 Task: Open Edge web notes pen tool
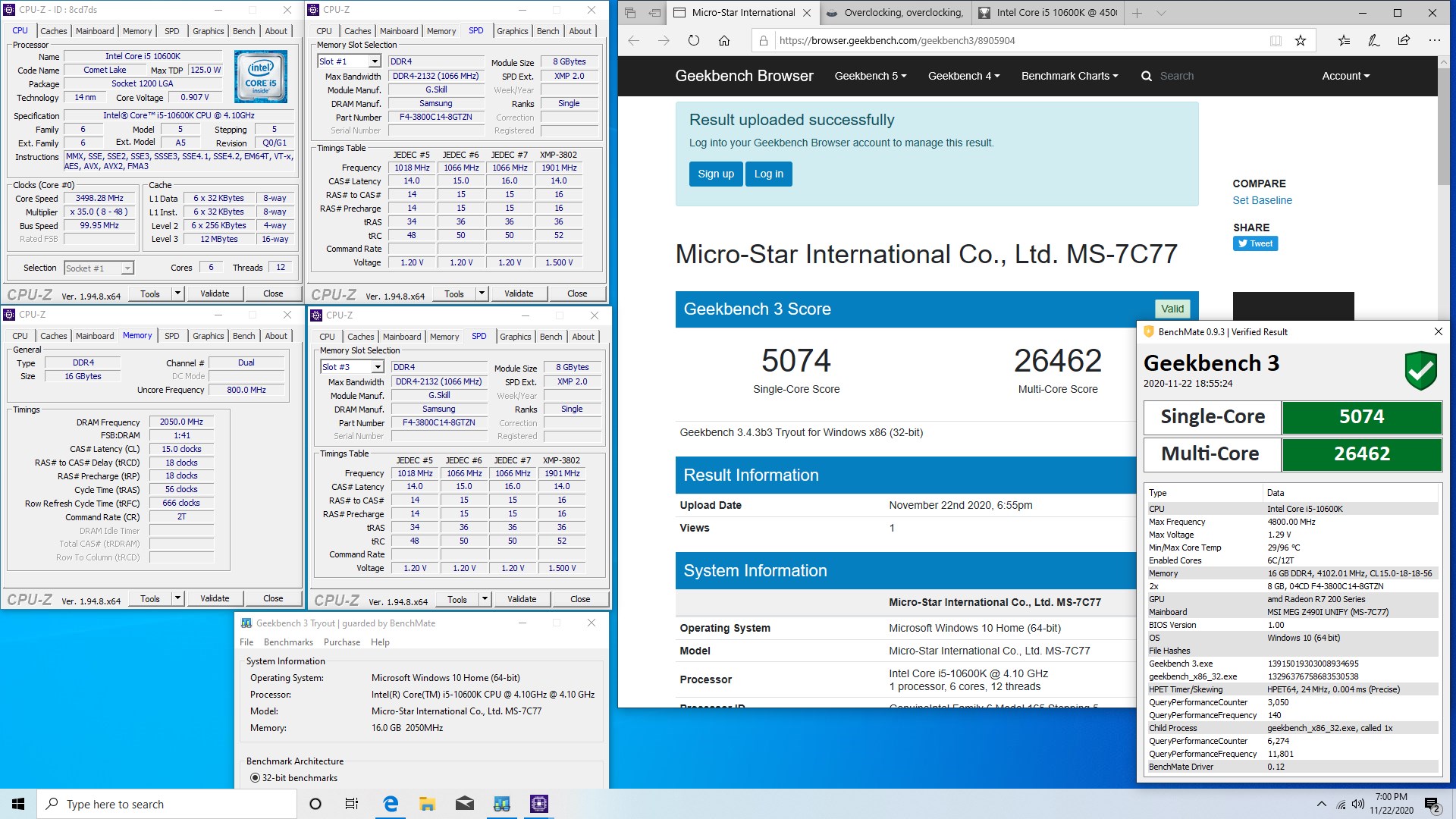pos(1373,41)
